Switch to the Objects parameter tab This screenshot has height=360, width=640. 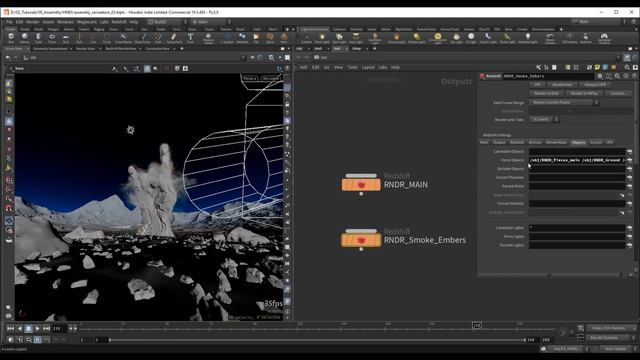pos(578,142)
